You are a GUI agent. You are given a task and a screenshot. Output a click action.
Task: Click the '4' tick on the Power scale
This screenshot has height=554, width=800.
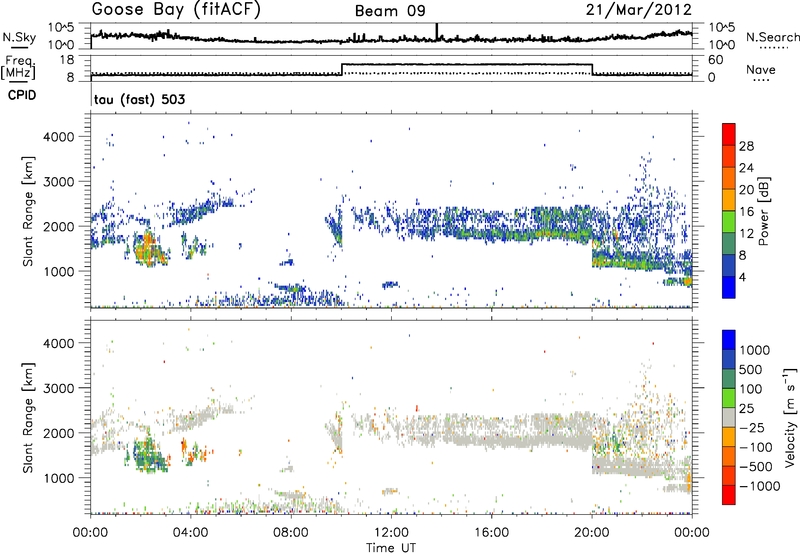click(x=742, y=277)
